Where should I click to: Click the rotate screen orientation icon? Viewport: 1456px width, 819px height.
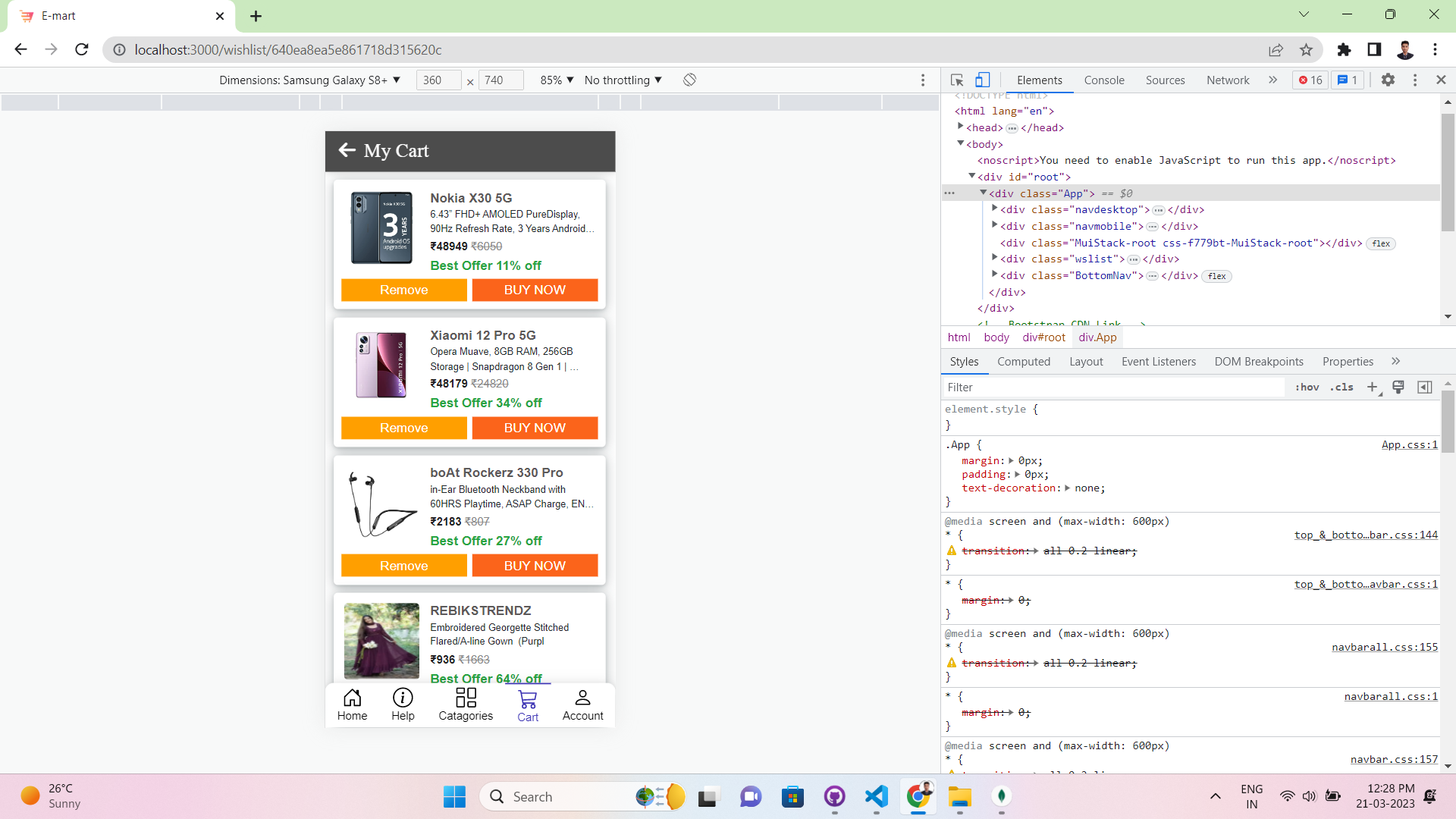coord(689,80)
